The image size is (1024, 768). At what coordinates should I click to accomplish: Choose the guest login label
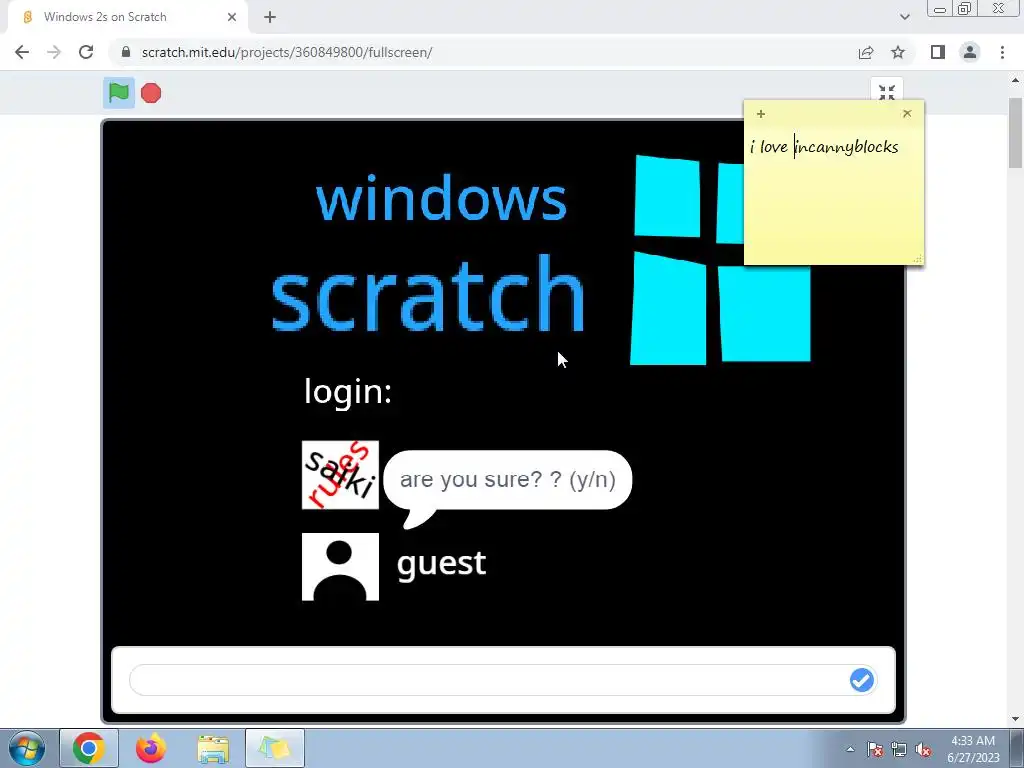click(441, 564)
